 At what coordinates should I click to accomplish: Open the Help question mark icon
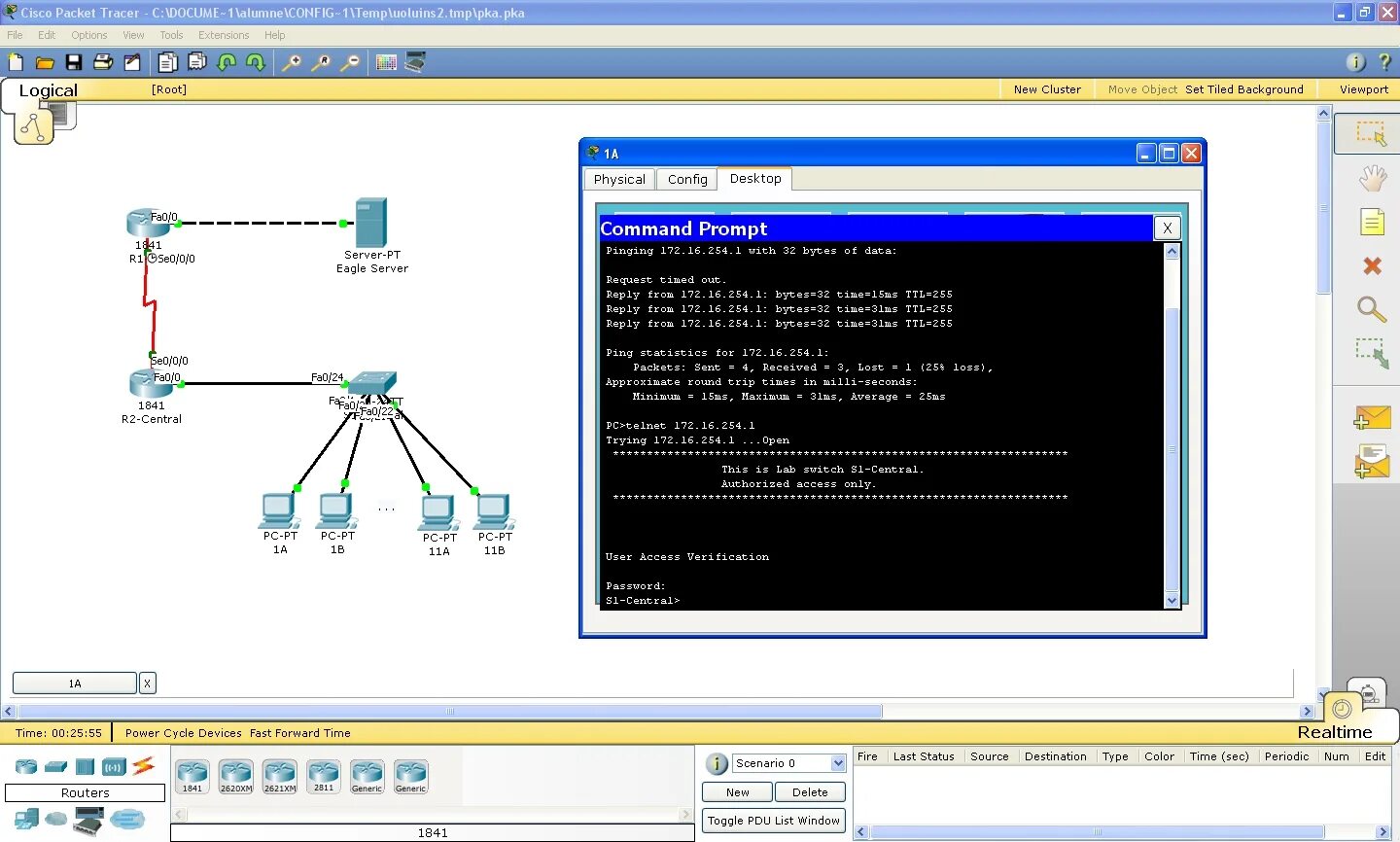click(x=1385, y=62)
